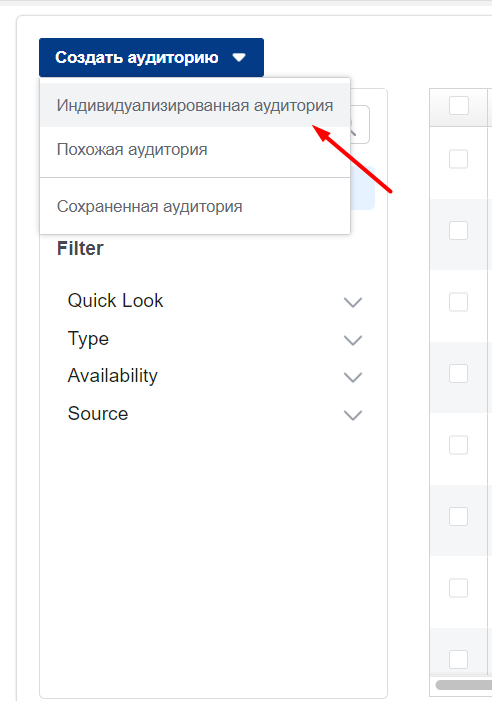Click the Quick Look filter label
Viewport: 492px width, 701px height.
115,300
